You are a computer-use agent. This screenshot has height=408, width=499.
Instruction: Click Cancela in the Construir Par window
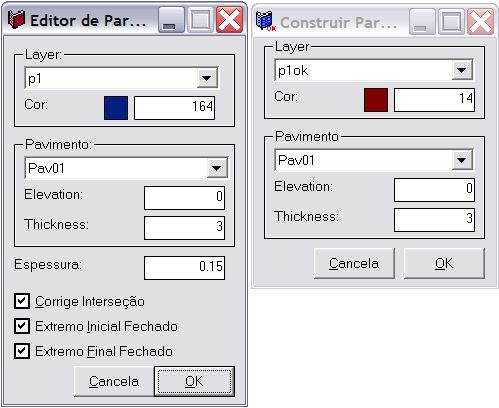point(354,263)
